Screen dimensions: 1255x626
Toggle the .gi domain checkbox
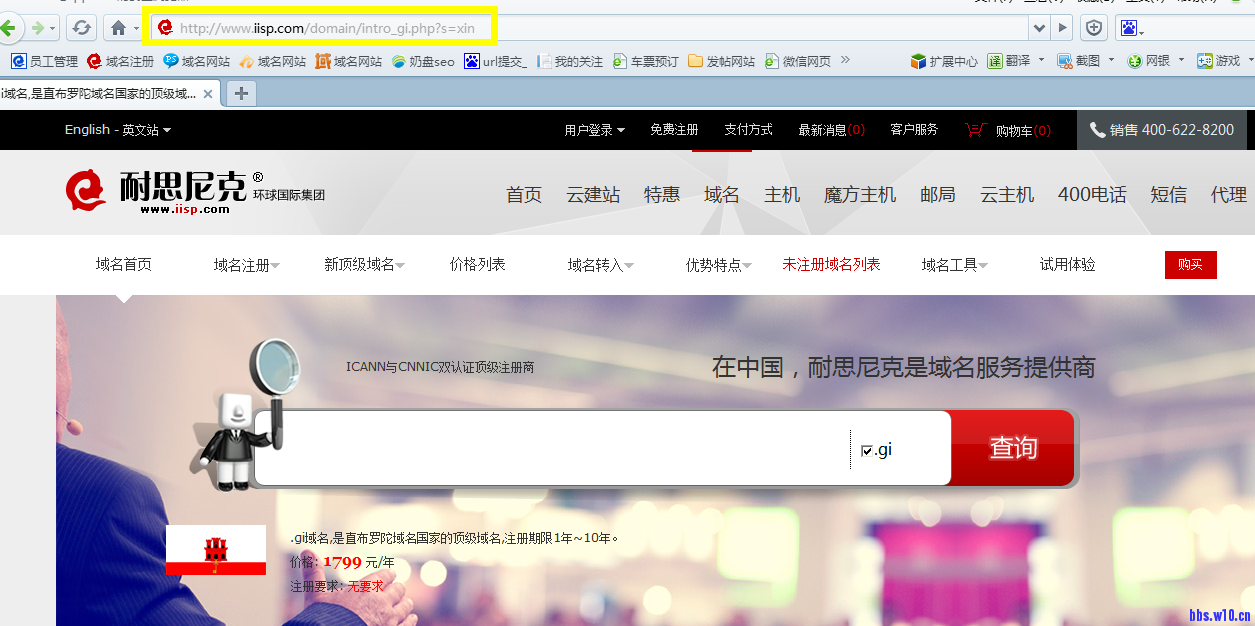pos(866,451)
